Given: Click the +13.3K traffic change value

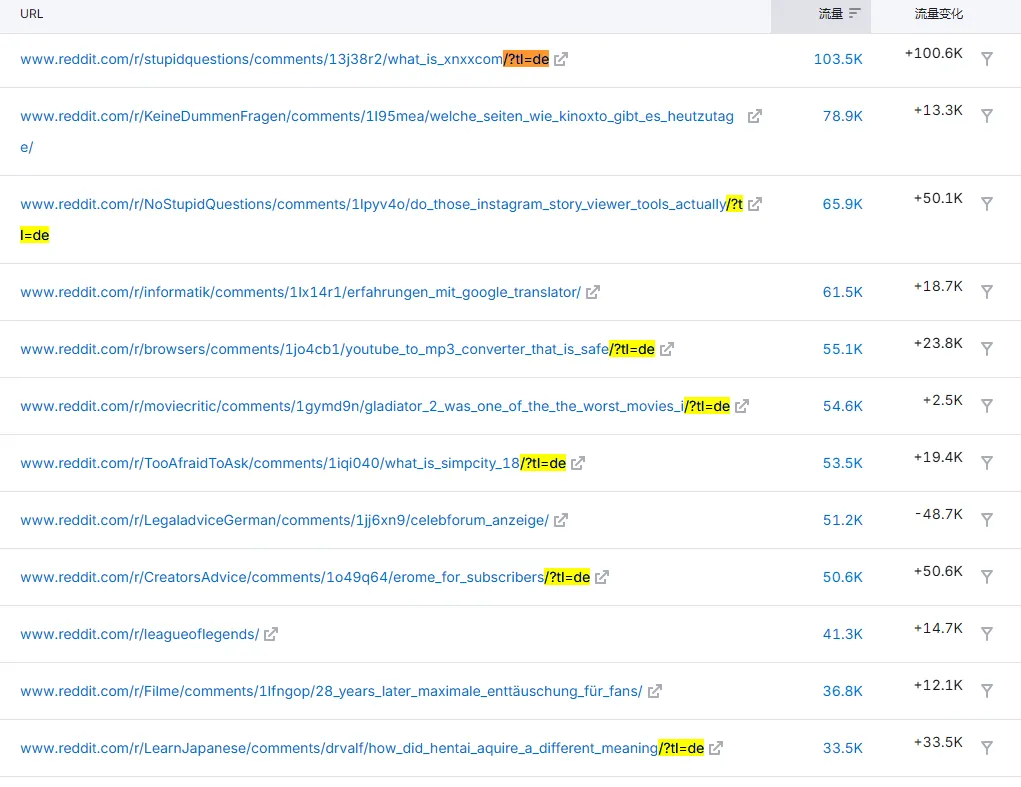Looking at the screenshot, I should [938, 110].
